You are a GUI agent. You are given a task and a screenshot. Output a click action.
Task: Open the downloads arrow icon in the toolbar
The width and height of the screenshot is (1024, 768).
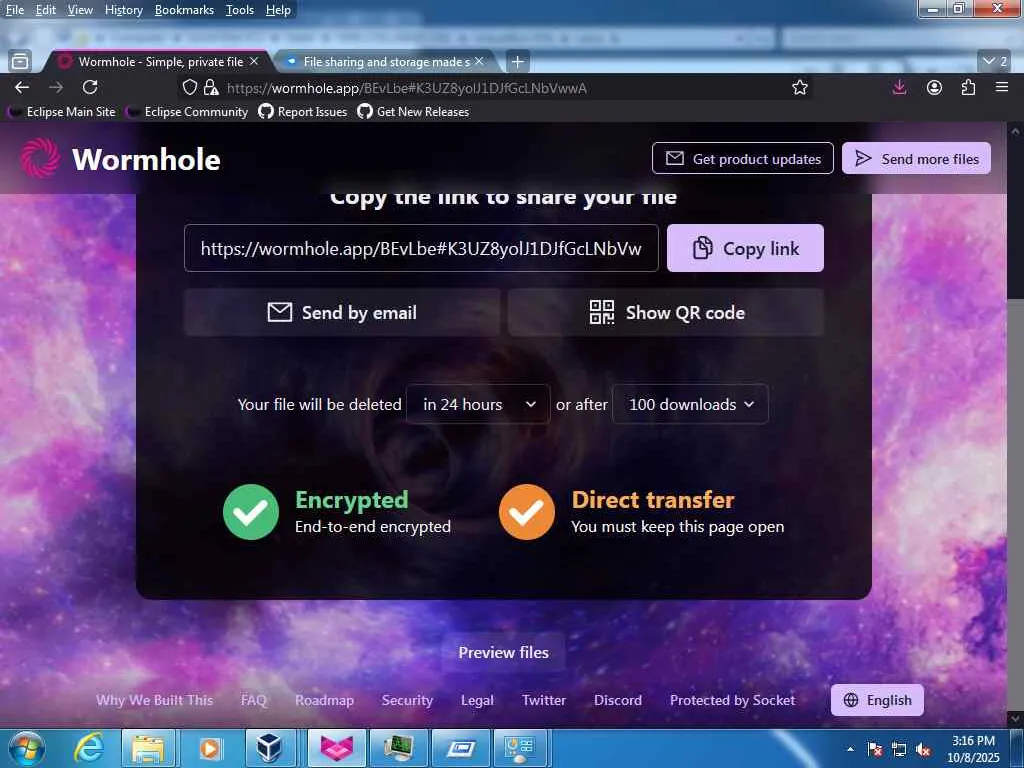click(x=899, y=88)
